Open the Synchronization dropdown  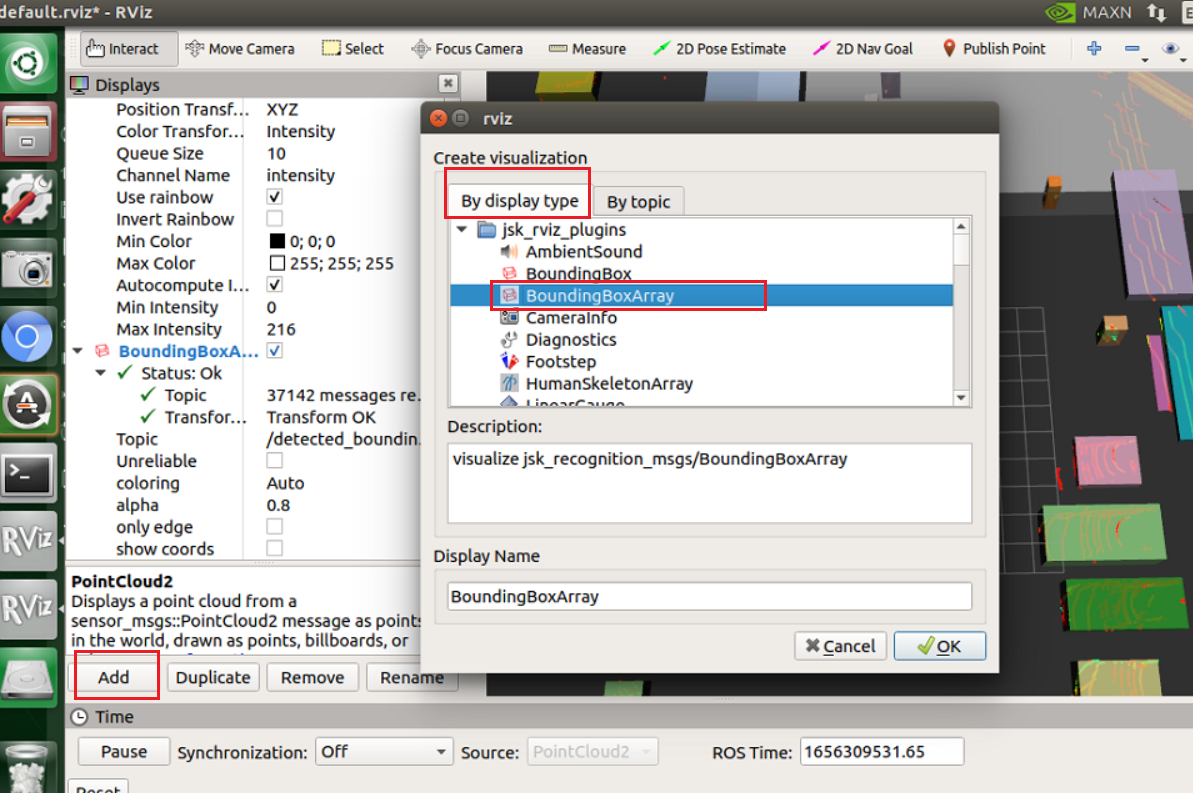coord(384,751)
